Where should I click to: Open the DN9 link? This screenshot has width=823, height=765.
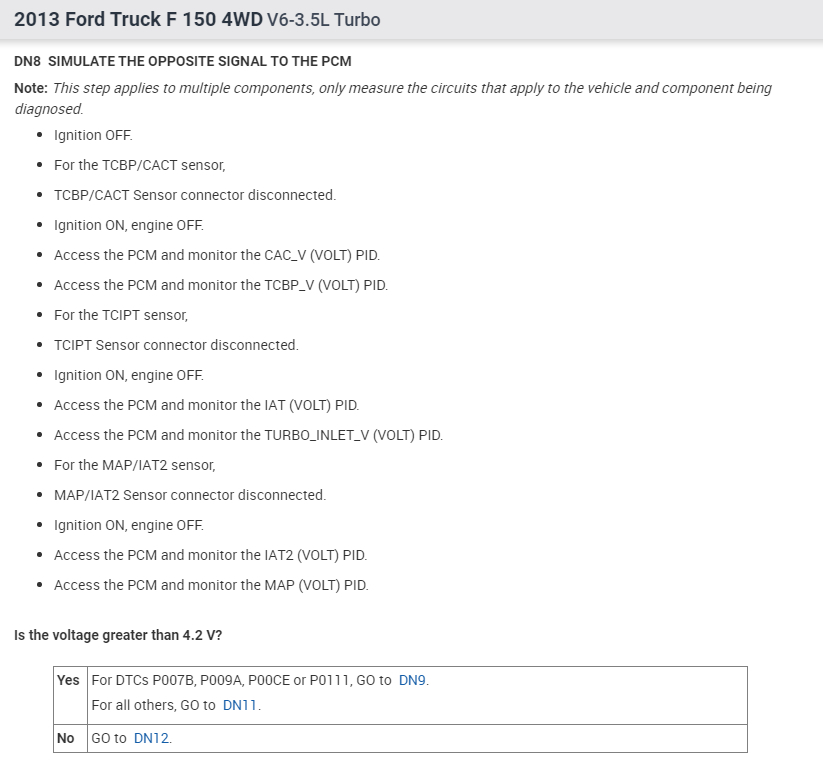[x=412, y=680]
